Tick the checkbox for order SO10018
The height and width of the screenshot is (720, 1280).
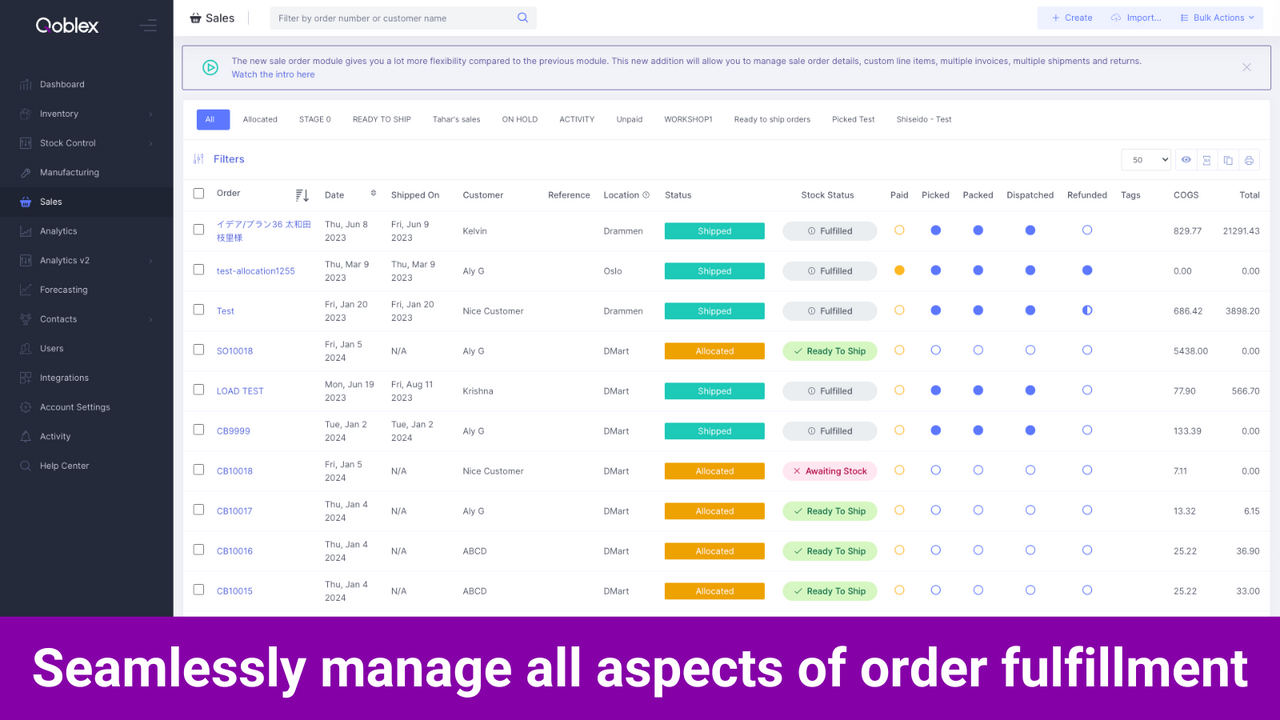coord(198,350)
